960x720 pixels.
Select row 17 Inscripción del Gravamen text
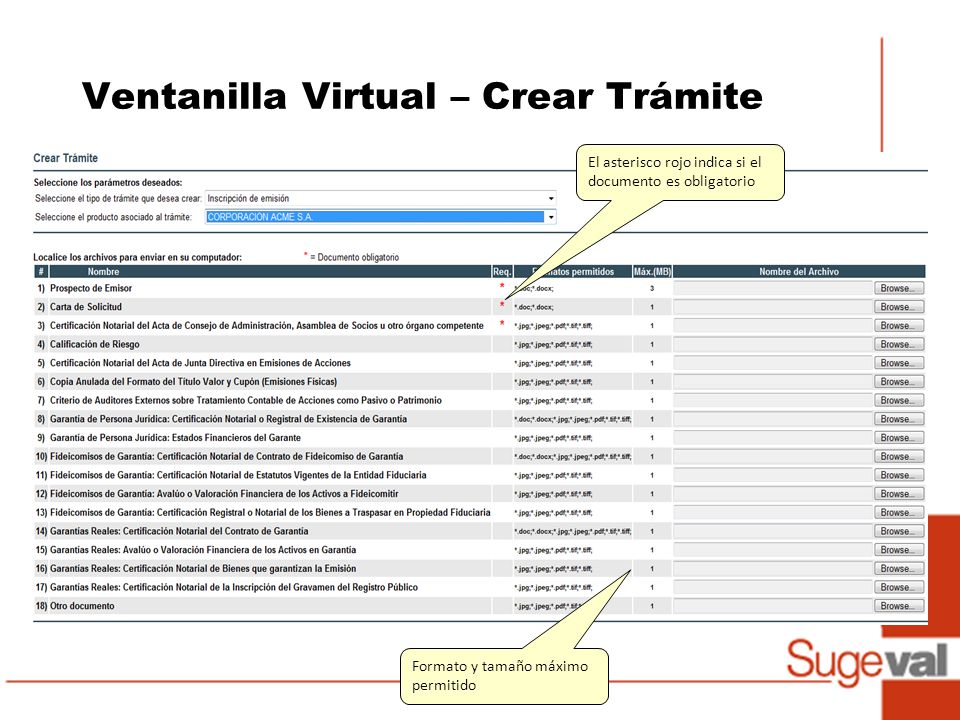click(x=234, y=587)
